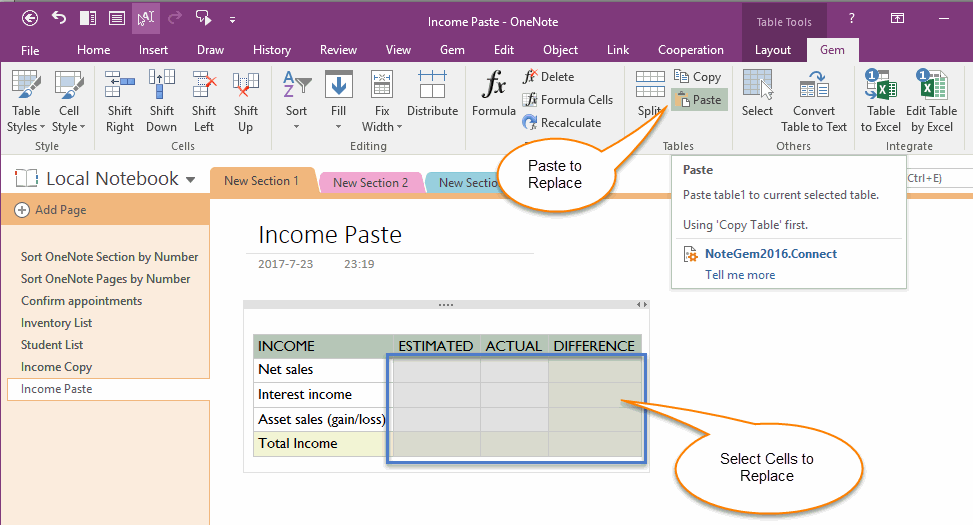The height and width of the screenshot is (525, 973).
Task: Click the Income Paste page title
Action: pyautogui.click(x=330, y=235)
